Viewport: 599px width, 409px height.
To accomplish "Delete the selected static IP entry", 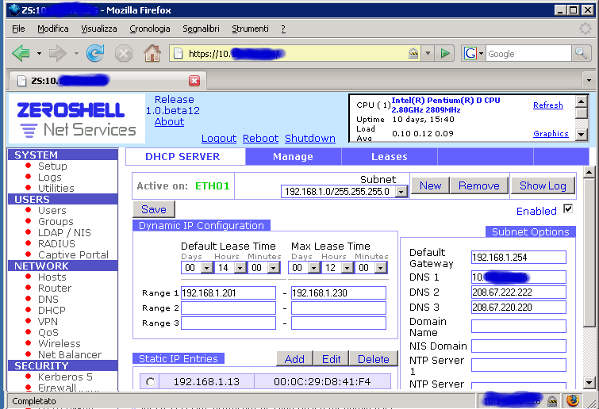I will coord(373,359).
